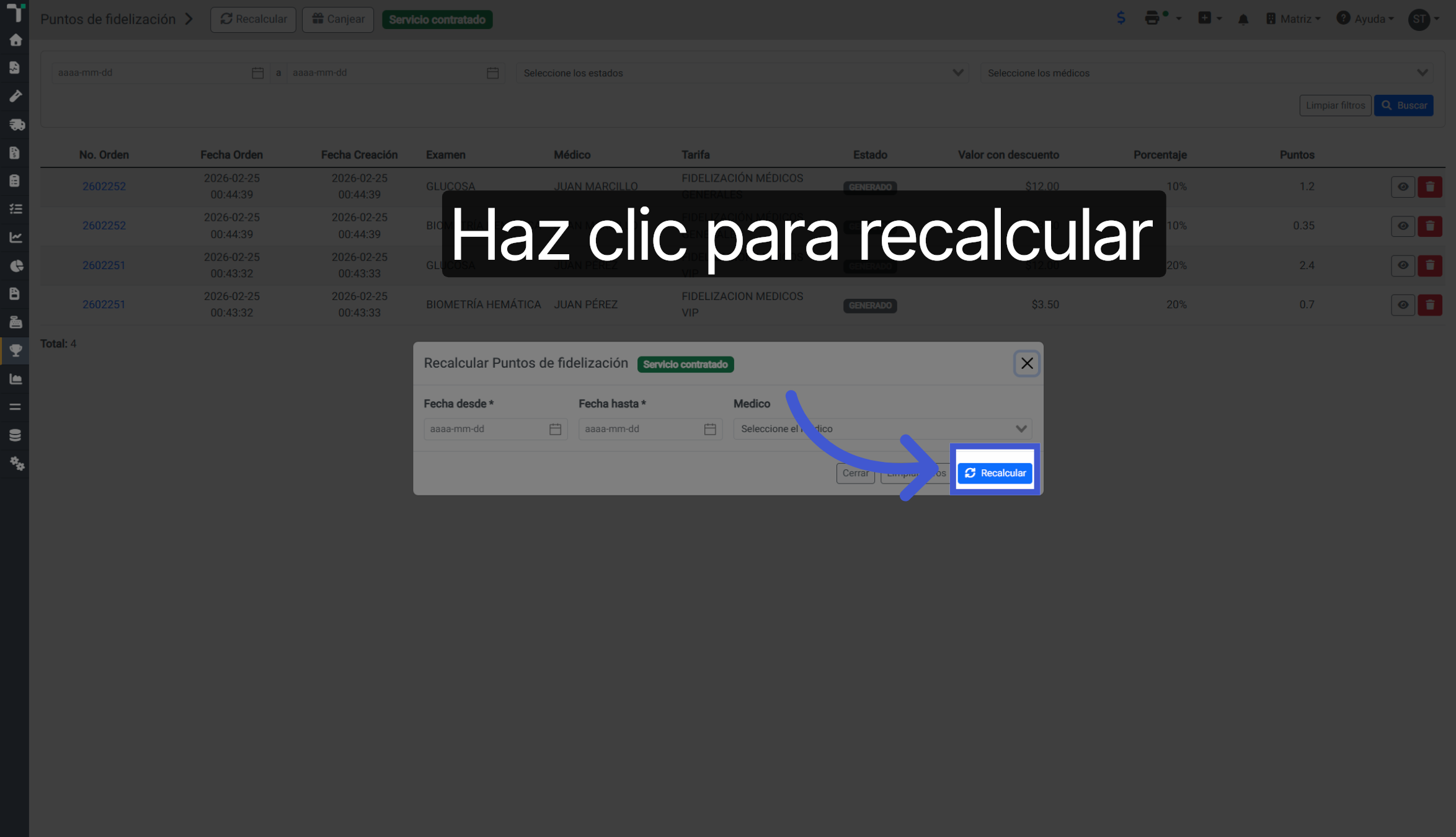The image size is (1456, 837).
Task: Open the checklist tasks sidebar icon
Action: click(16, 209)
